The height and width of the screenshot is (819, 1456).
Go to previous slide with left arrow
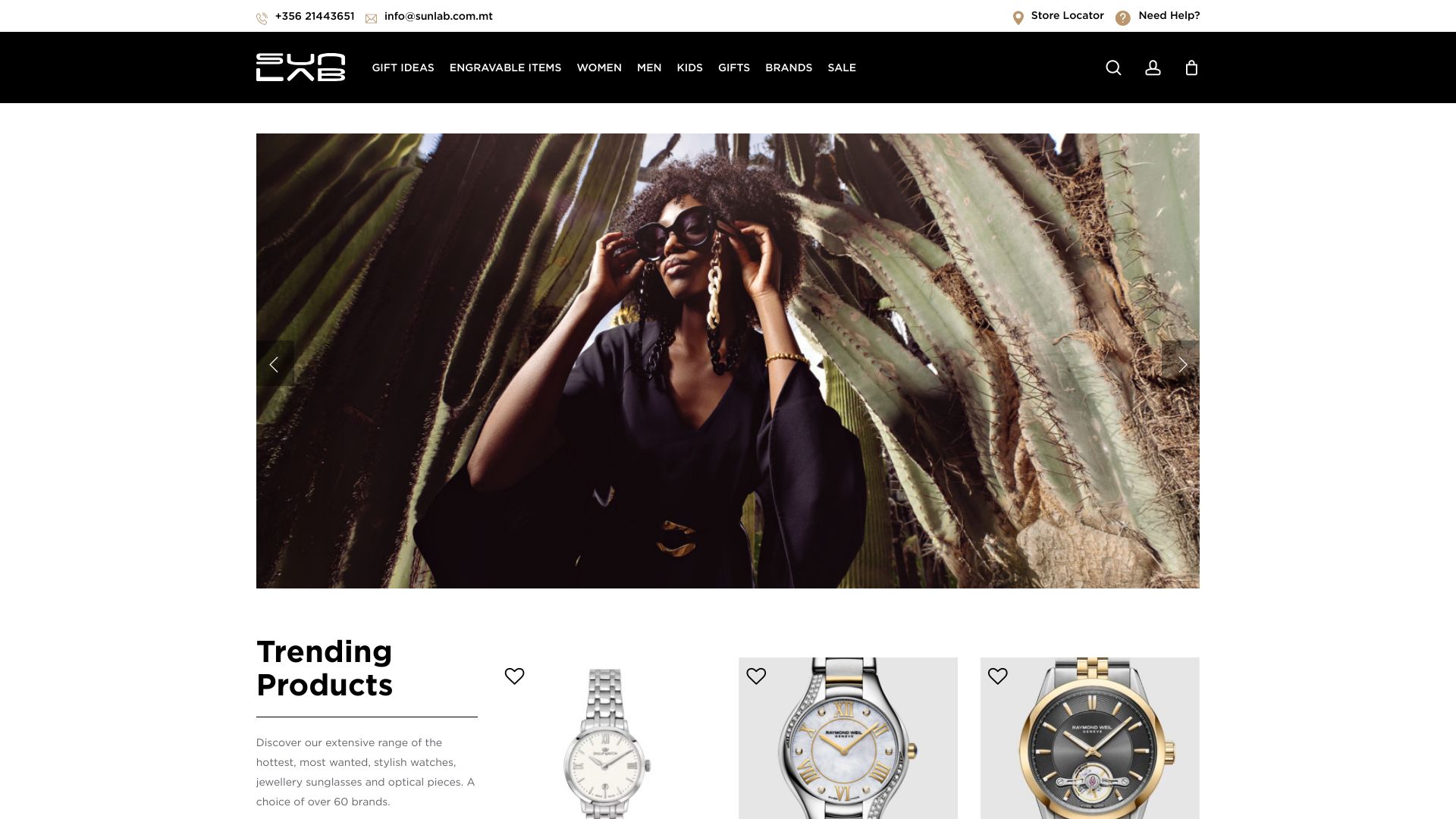pos(275,364)
